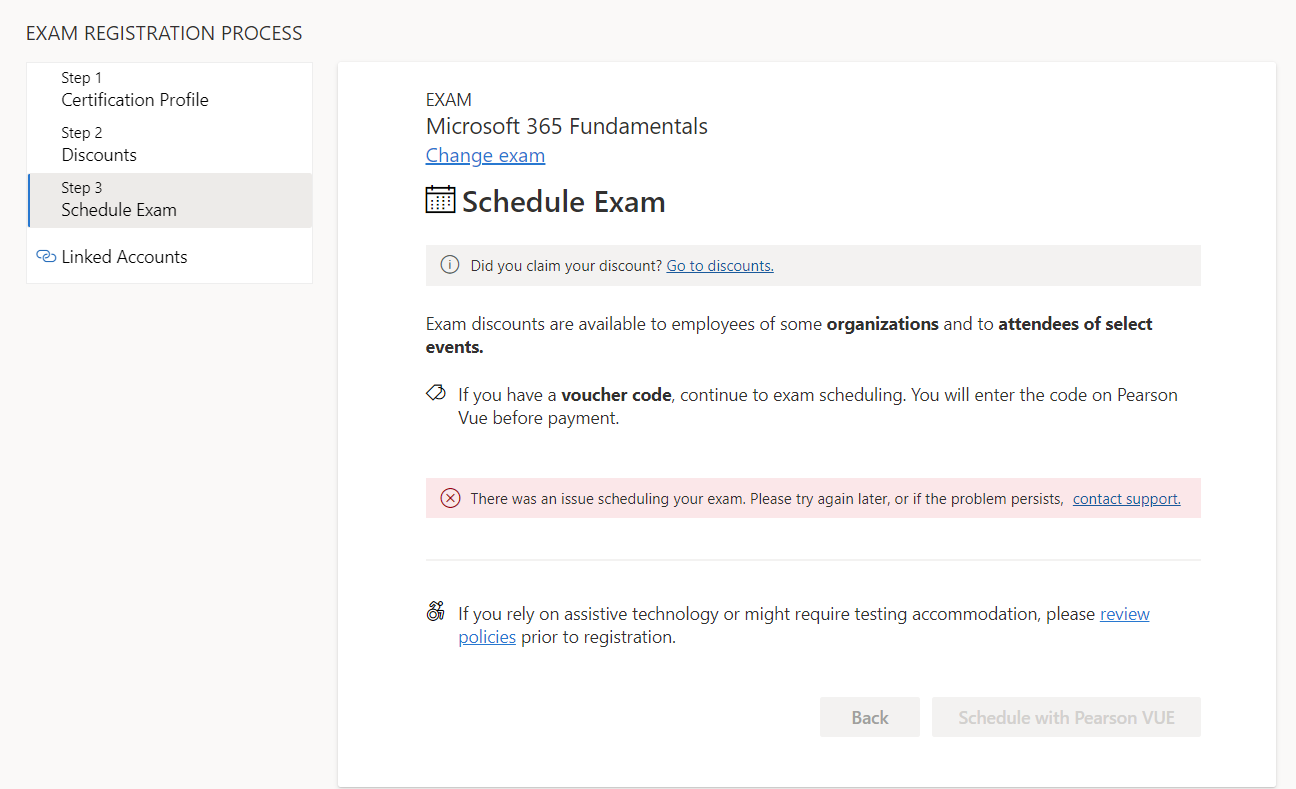Follow the Go to discounts link
The width and height of the screenshot is (1296, 789).
[x=720, y=266]
